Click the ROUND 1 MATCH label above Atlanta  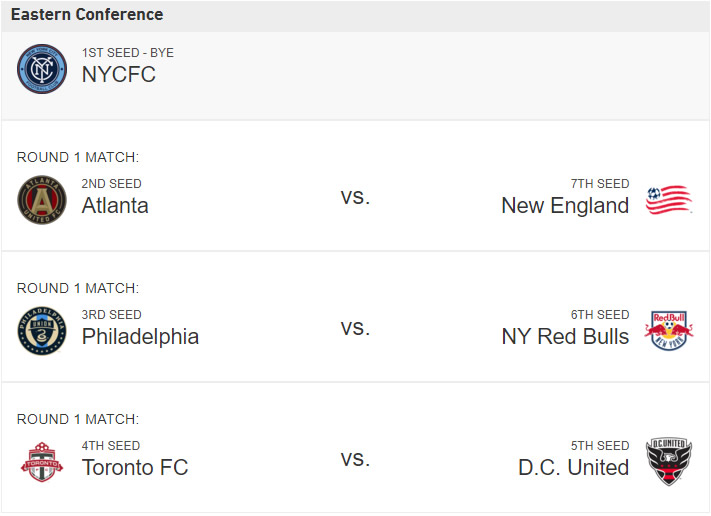78,157
